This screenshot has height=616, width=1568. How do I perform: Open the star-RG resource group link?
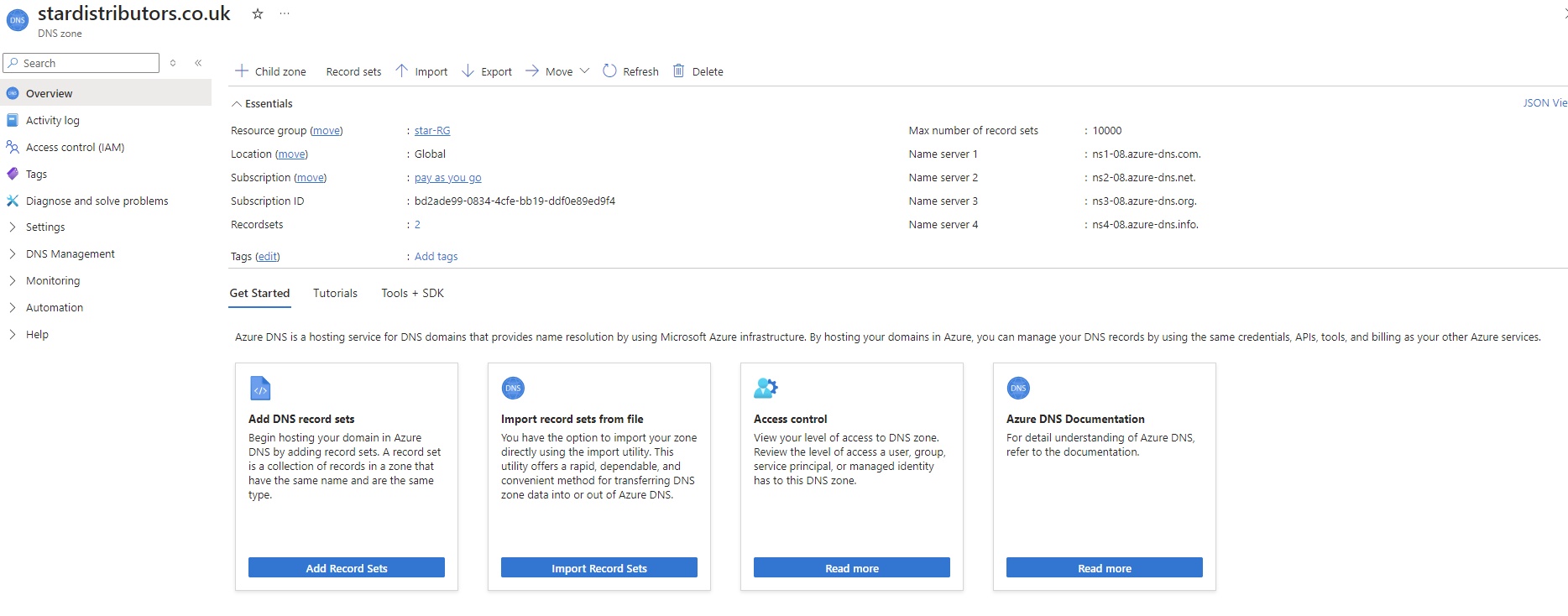click(432, 130)
